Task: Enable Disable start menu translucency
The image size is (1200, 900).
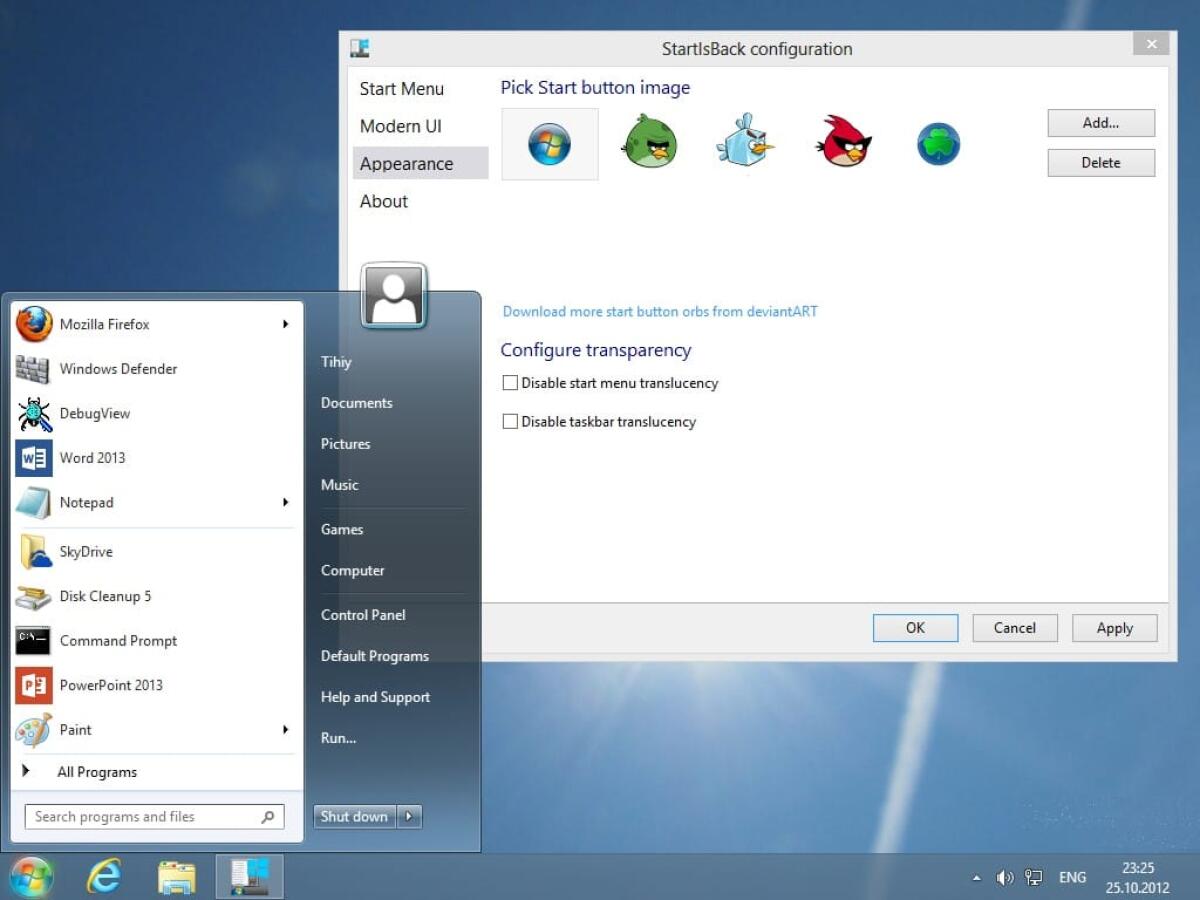Action: [510, 382]
